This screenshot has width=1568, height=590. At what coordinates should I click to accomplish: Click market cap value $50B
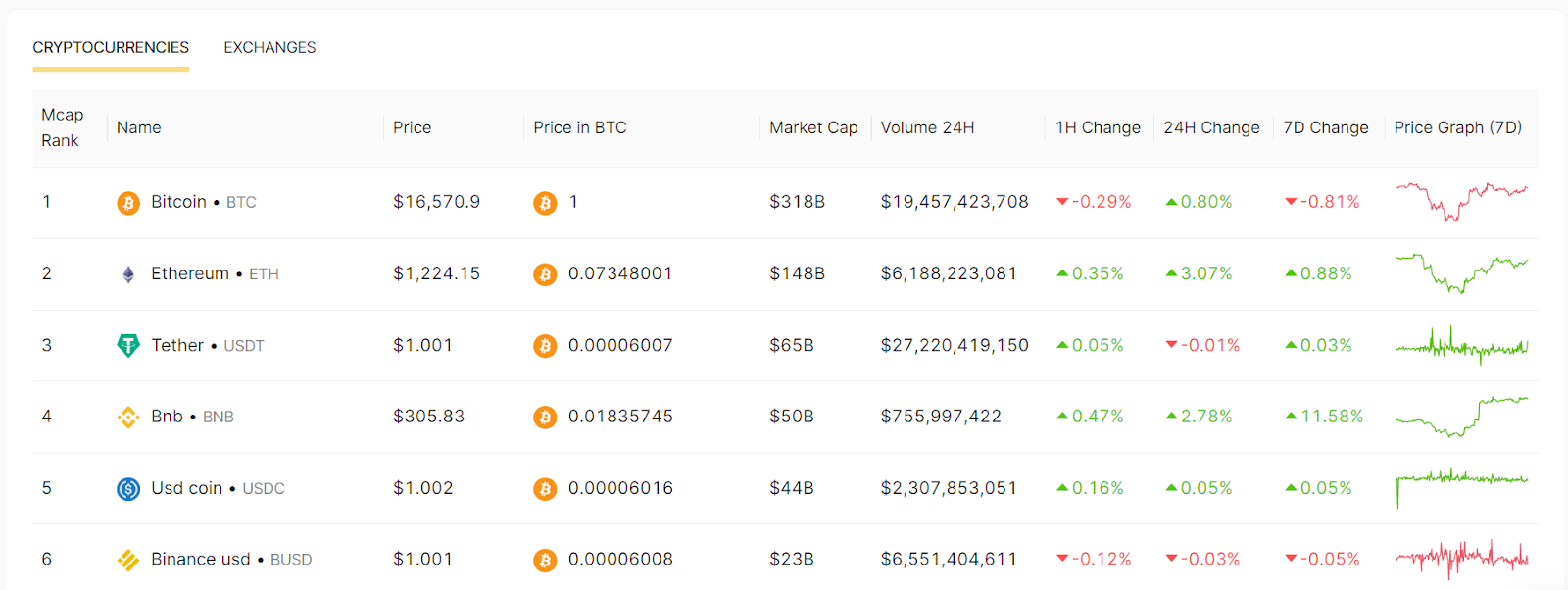792,417
